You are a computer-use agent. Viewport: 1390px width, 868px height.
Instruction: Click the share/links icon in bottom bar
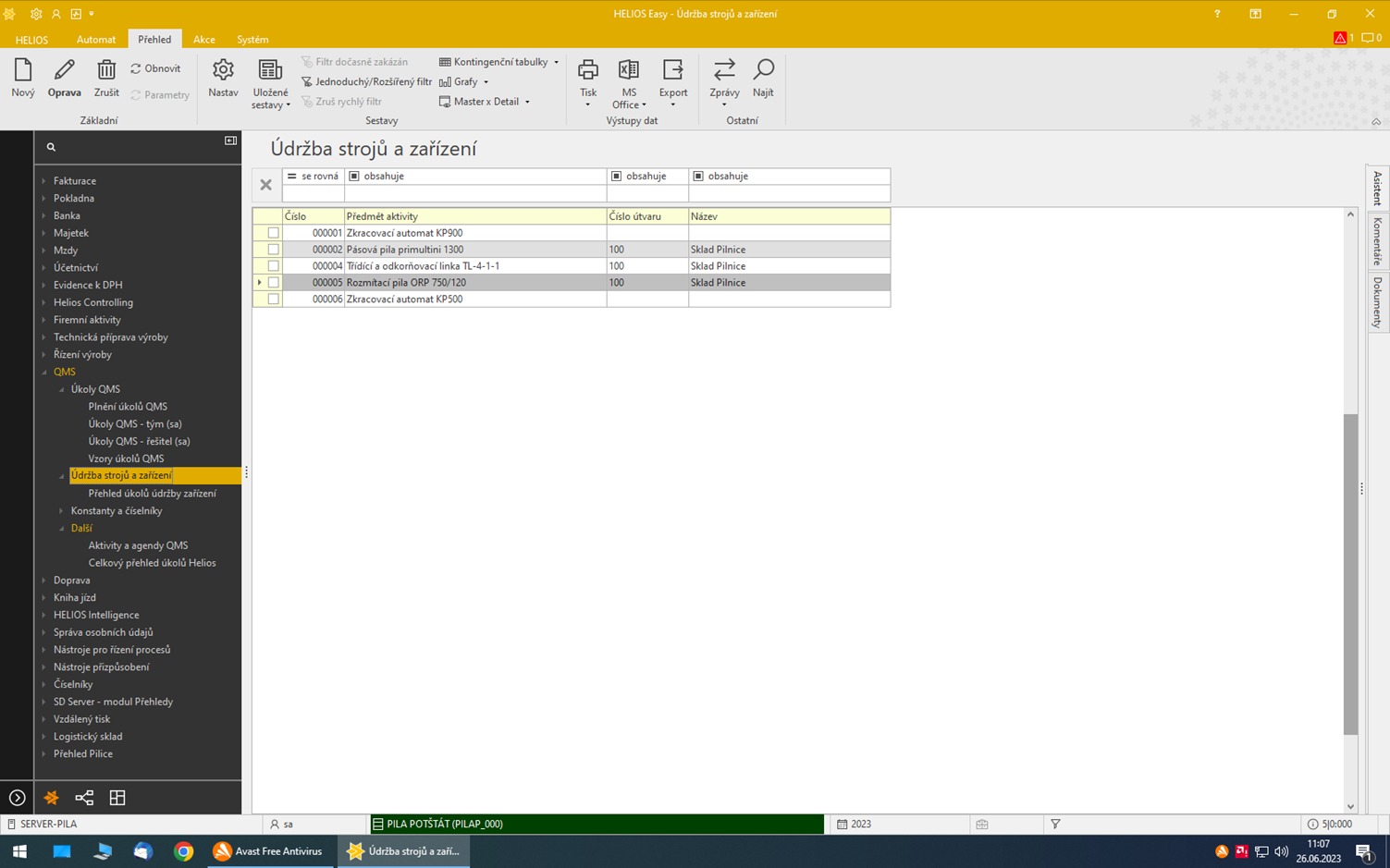(84, 797)
